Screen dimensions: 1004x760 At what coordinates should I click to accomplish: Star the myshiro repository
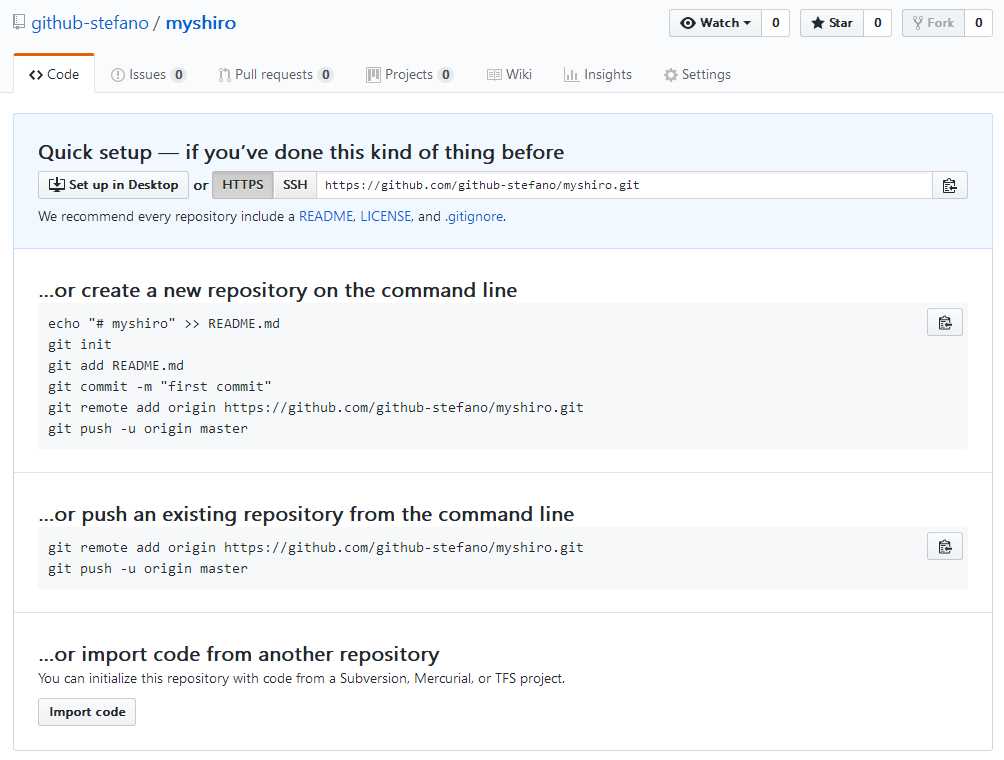tap(832, 23)
